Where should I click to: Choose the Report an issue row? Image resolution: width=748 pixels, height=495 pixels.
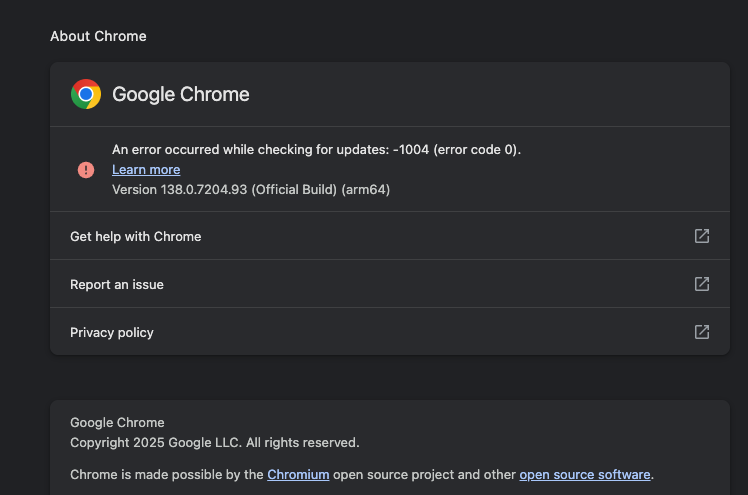pyautogui.click(x=390, y=284)
